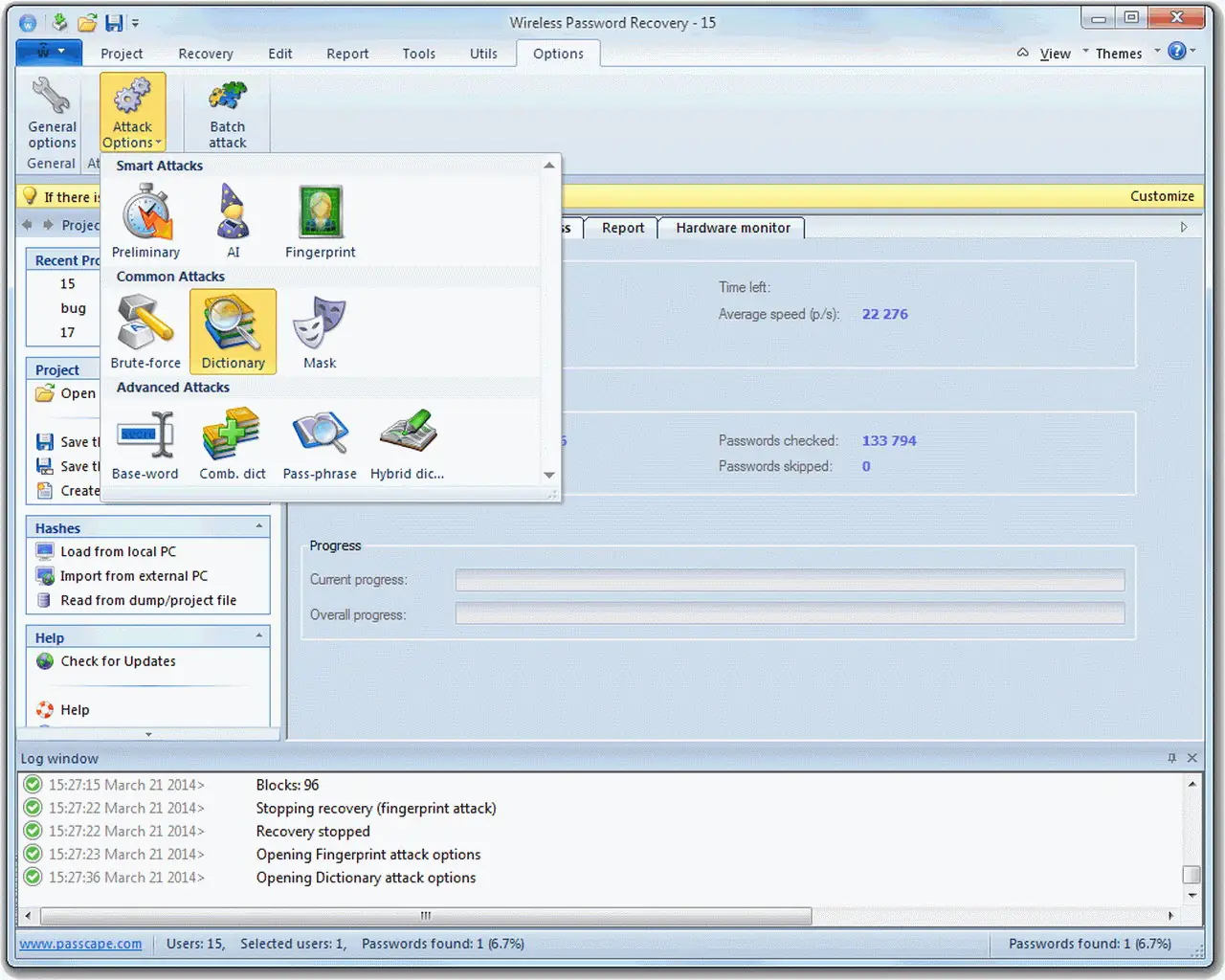Click the tab strip scroll right arrow
The image size is (1225, 980).
(1184, 228)
